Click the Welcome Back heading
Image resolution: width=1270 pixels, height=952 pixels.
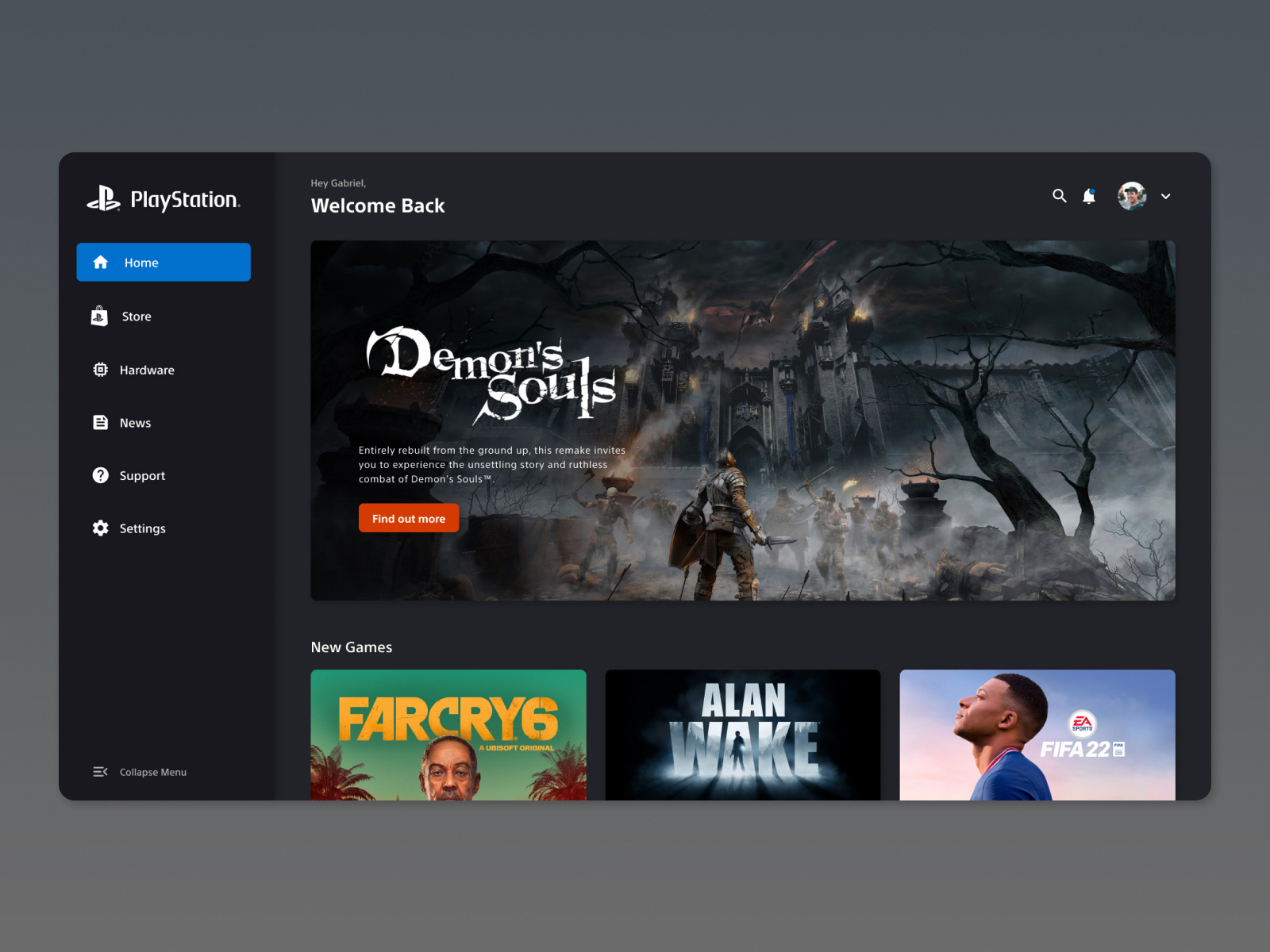point(378,206)
